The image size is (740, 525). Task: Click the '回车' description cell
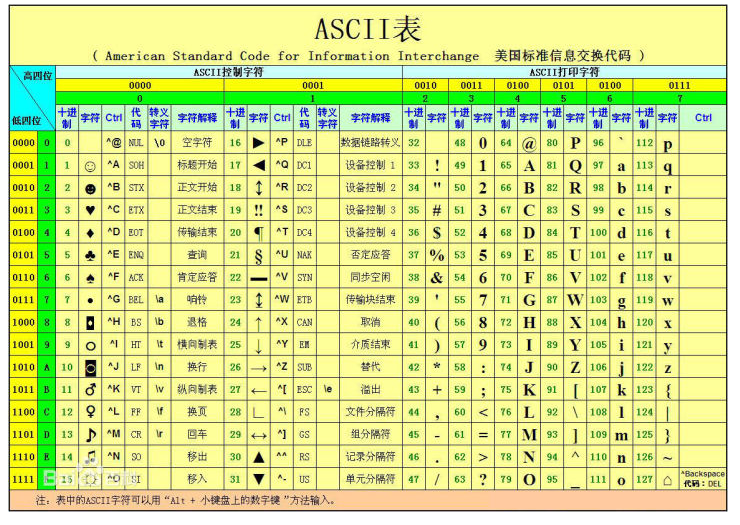[197, 434]
